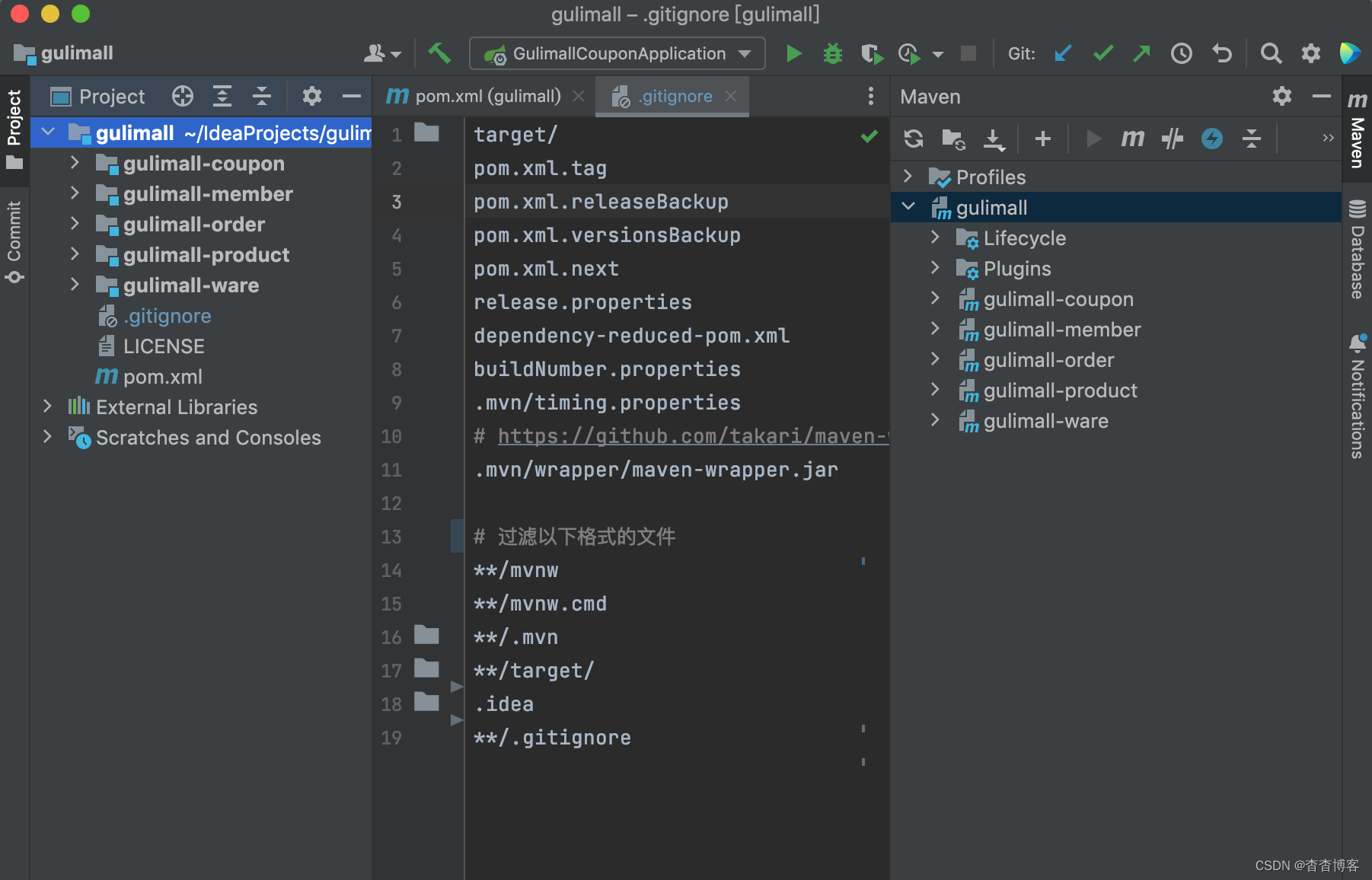The image size is (1372, 880).
Task: Close the pom.xml (gulimall) tab
Action: coord(579,96)
